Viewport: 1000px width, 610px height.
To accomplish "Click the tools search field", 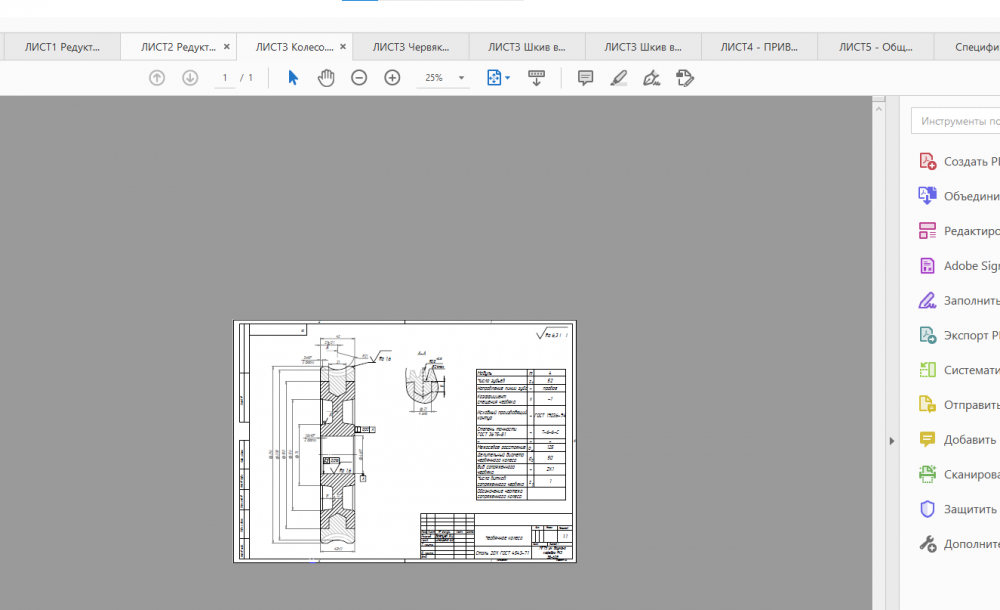I will point(955,121).
